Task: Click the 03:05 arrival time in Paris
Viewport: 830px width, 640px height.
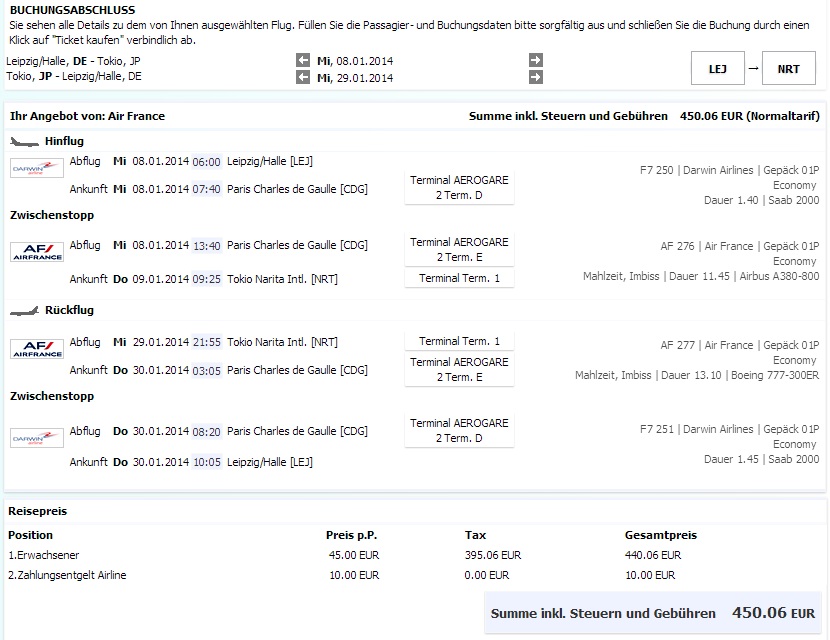Action: coord(206,370)
